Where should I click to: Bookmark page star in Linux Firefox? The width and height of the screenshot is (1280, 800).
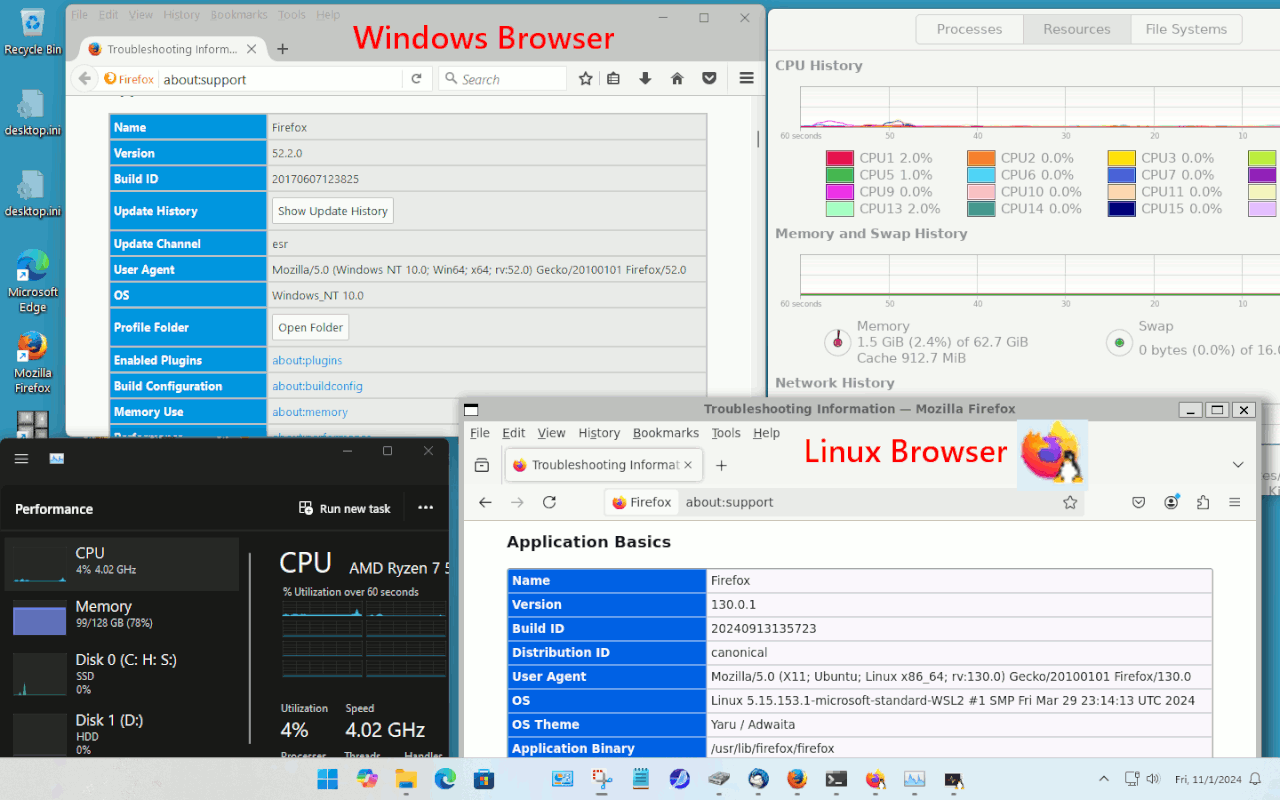(x=1070, y=502)
